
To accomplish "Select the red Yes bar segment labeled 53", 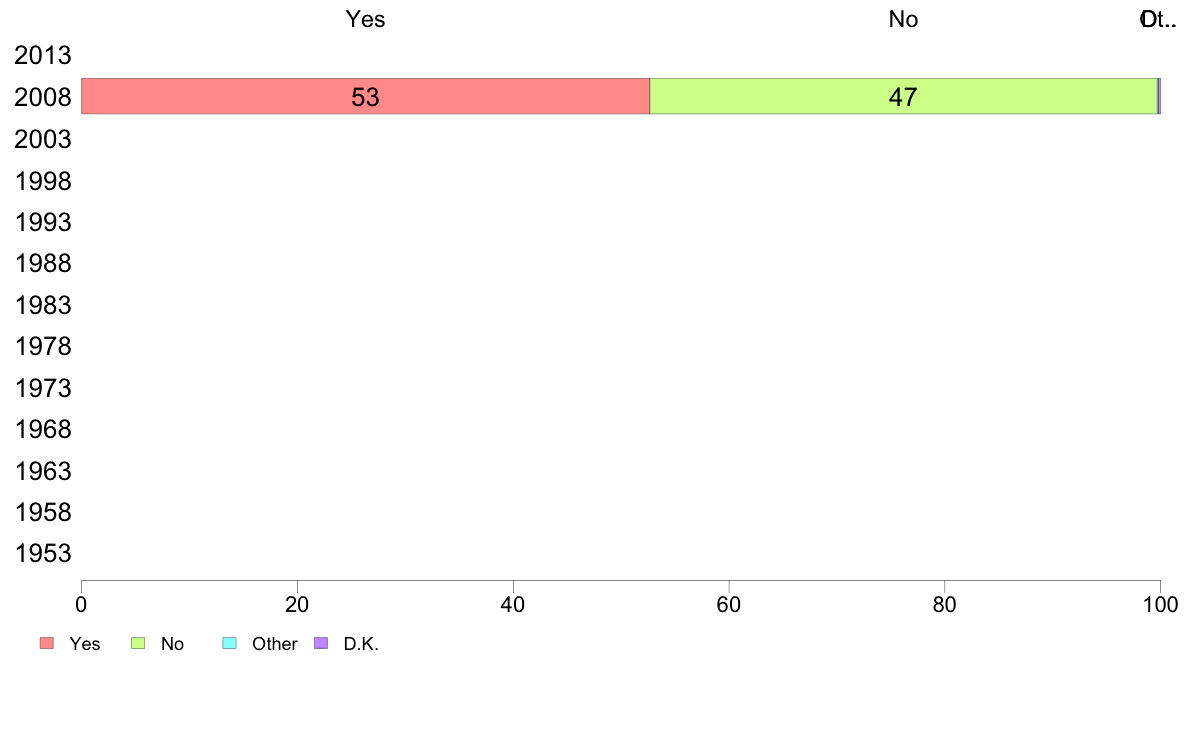I will click(365, 96).
